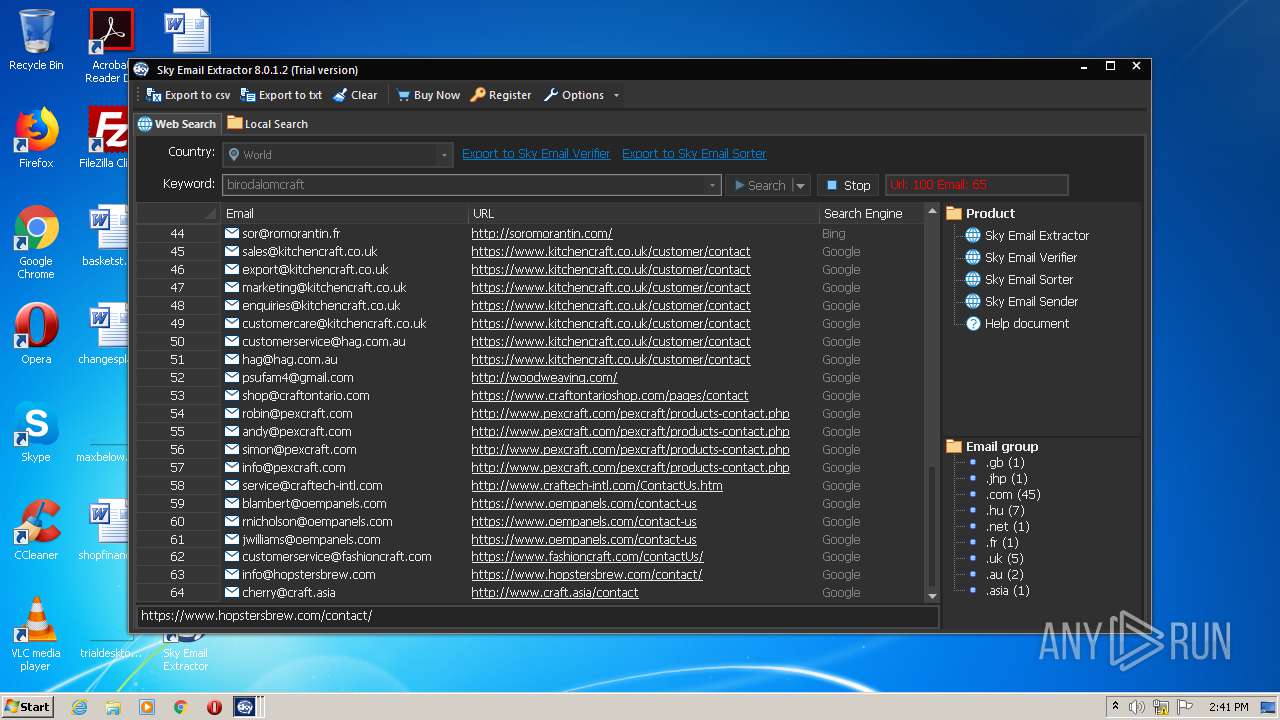Switch to the Local Search tab
1280x720 pixels.
tap(267, 124)
